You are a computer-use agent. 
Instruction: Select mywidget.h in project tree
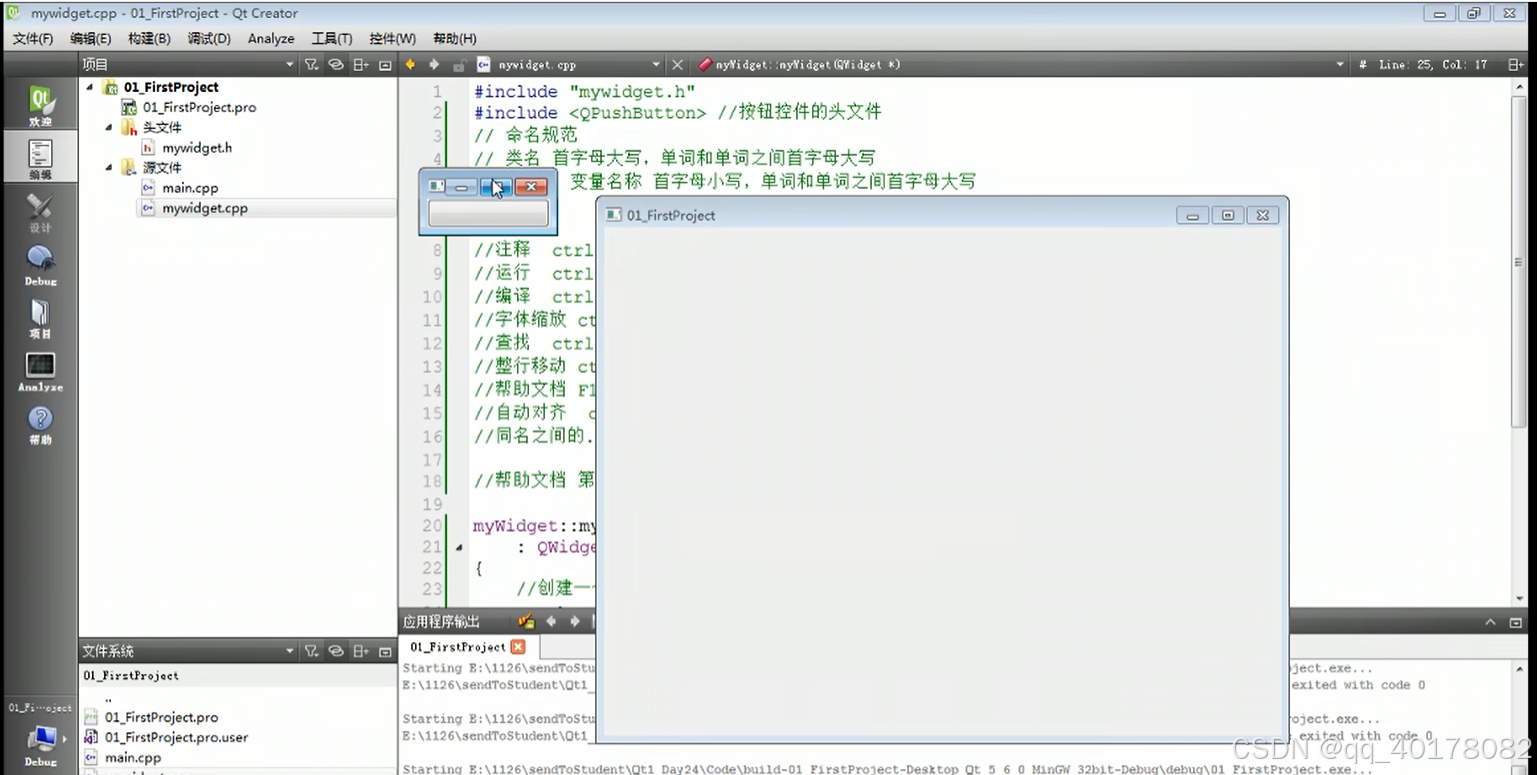point(197,147)
